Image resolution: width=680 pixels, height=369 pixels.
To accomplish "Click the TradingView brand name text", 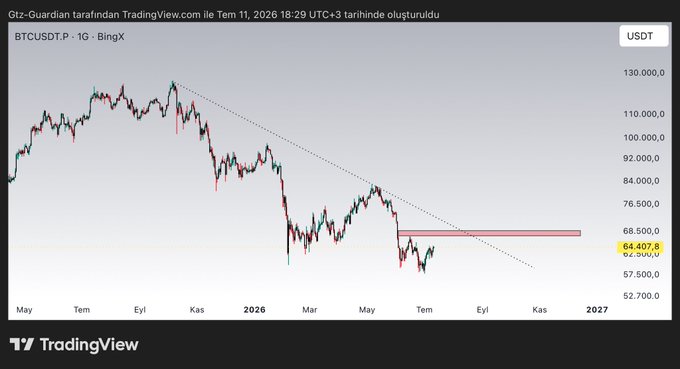I will (89, 345).
